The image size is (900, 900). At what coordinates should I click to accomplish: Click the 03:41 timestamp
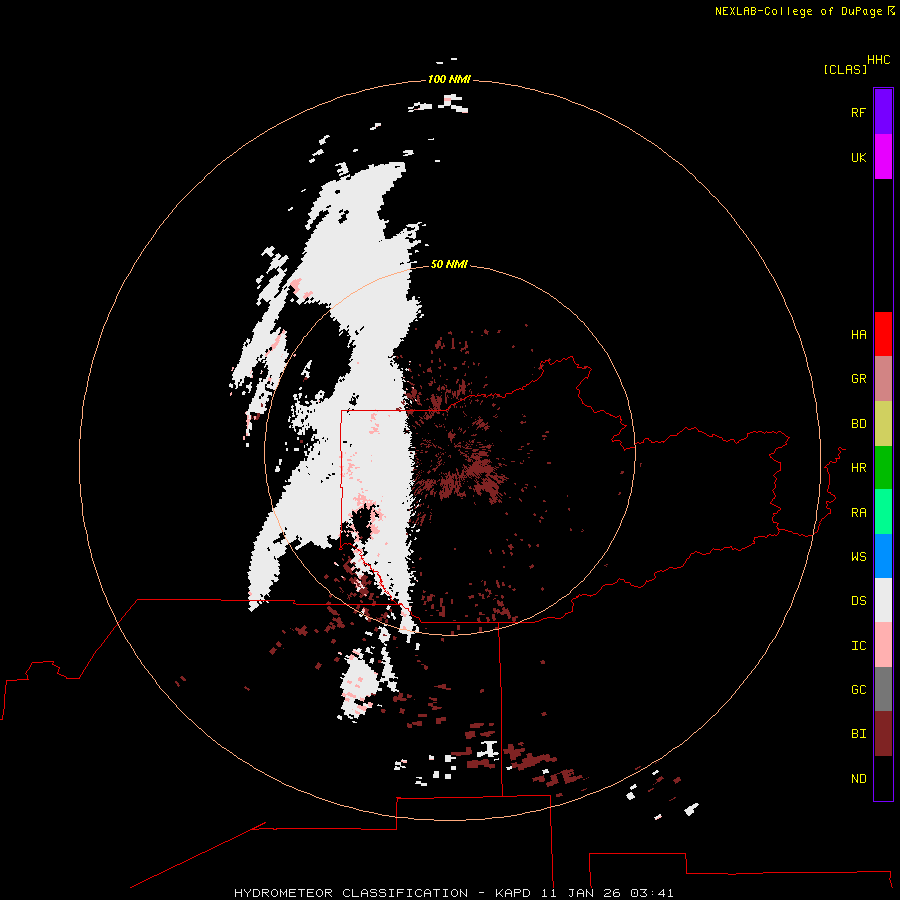tap(651, 893)
